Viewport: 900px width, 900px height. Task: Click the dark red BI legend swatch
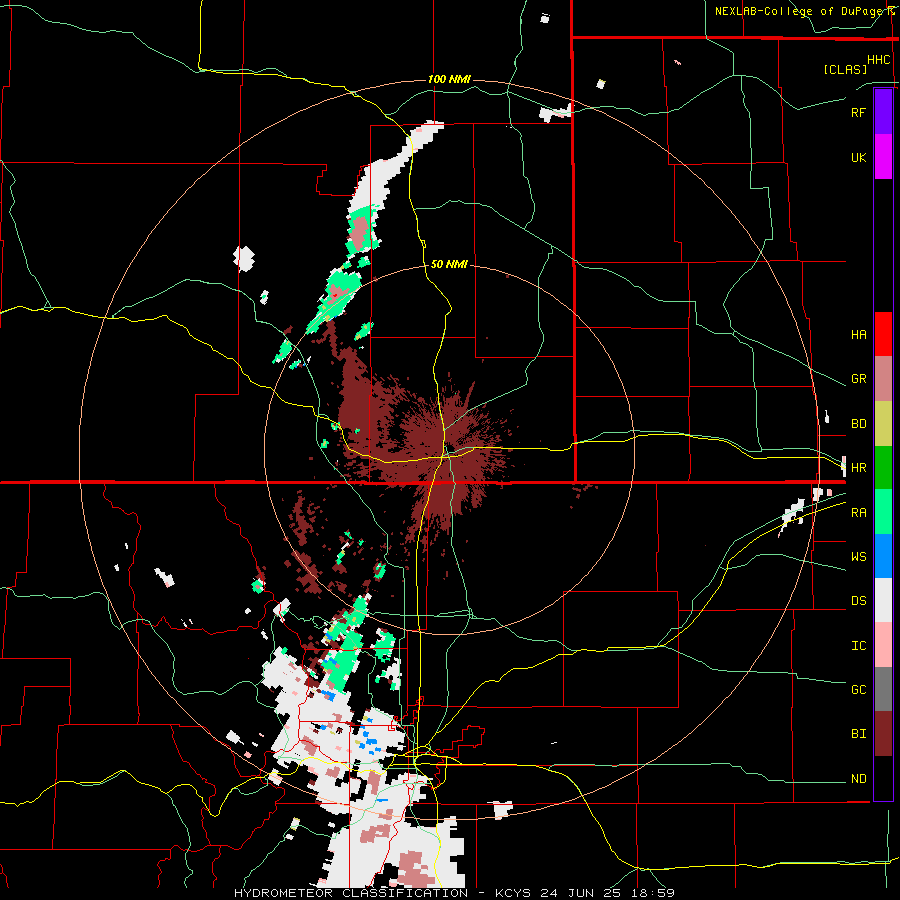883,734
